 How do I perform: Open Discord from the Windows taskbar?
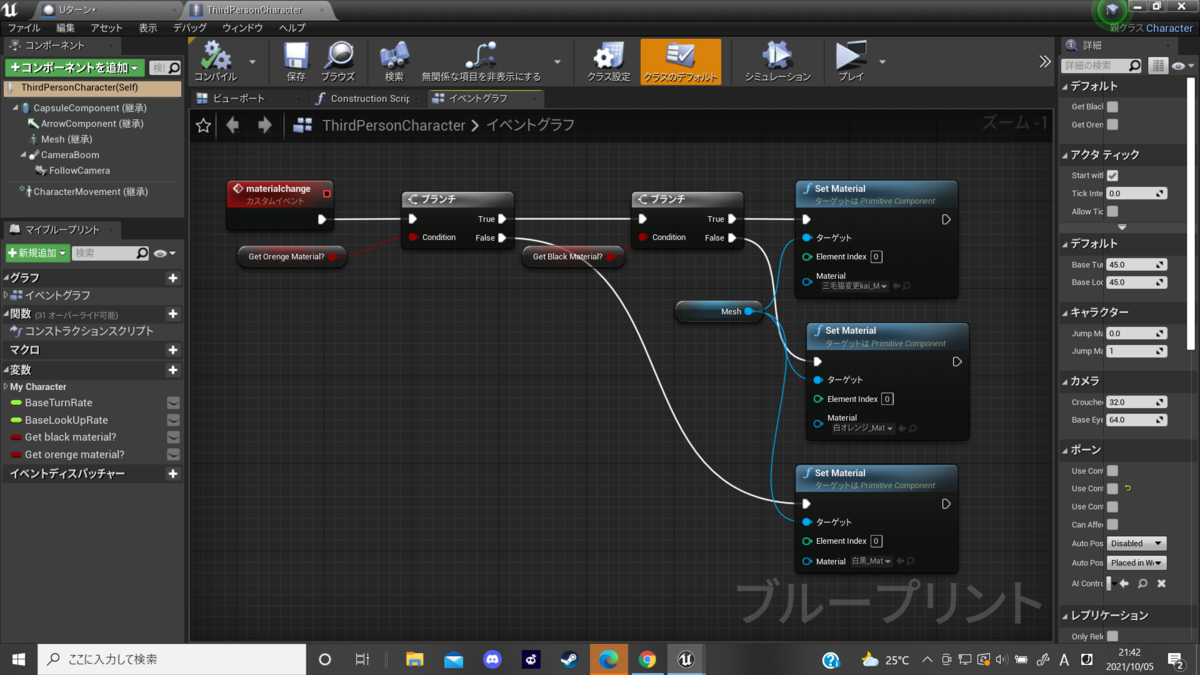coord(492,659)
